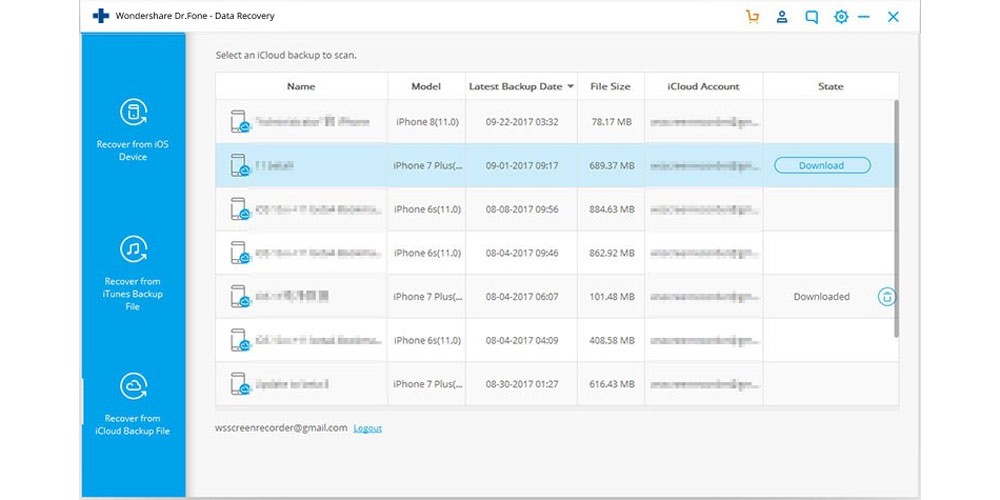Select Recover from iTunes Backup File

click(133, 274)
